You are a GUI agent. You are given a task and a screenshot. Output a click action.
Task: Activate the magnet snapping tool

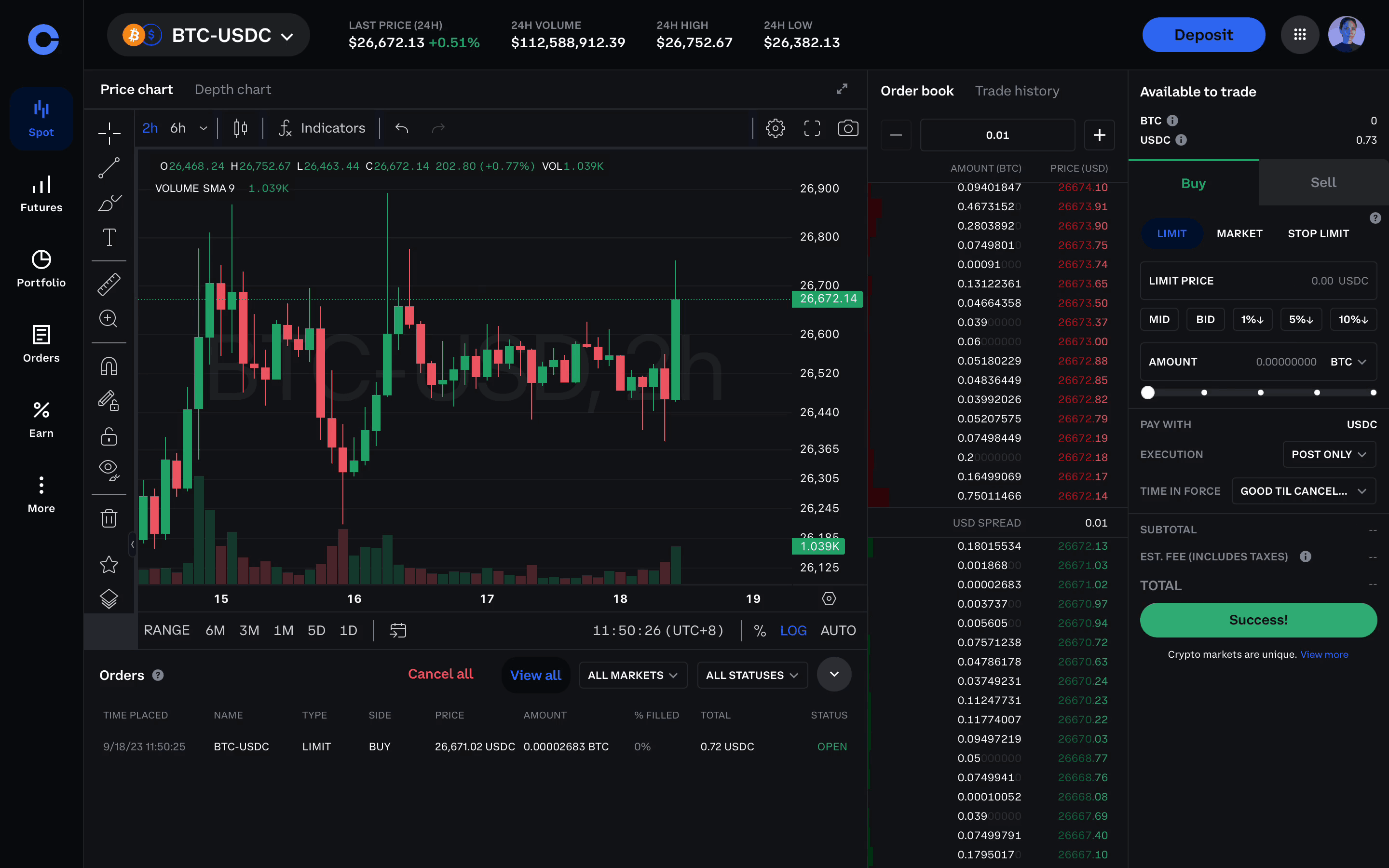click(109, 366)
